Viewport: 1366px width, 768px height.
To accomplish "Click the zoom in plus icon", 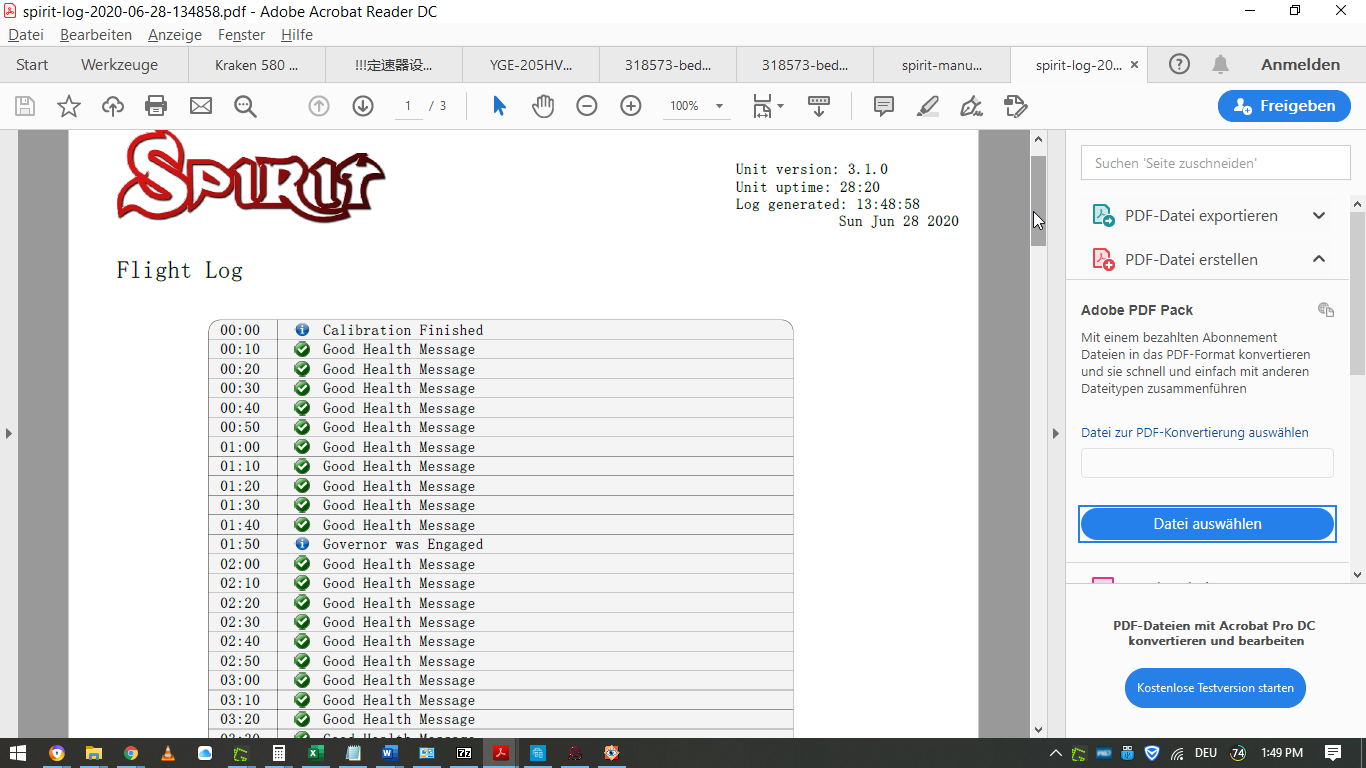I will point(631,106).
